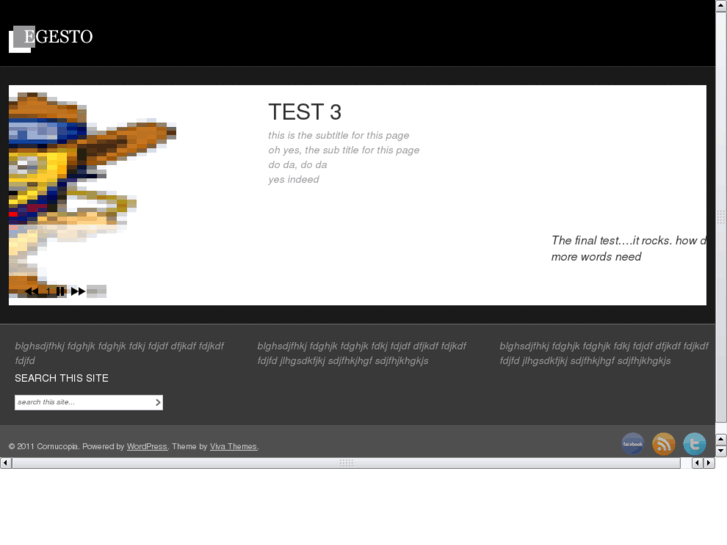Screen dimensions: 727x545
Task: Open the WordPress link in footer
Action: [147, 446]
